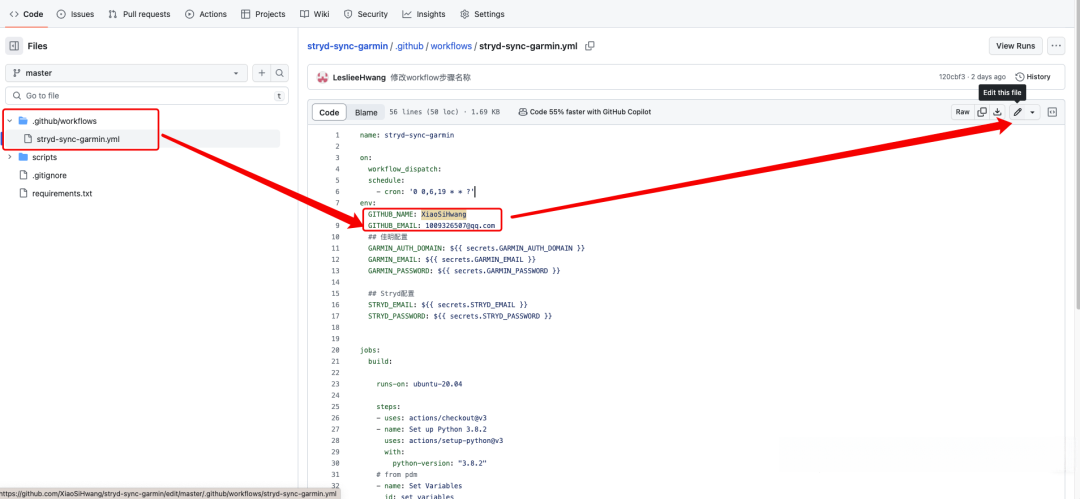Screen dimensions: 1080x499
Task: Click the STRYD_PASSWORD secret line
Action: click(460, 316)
